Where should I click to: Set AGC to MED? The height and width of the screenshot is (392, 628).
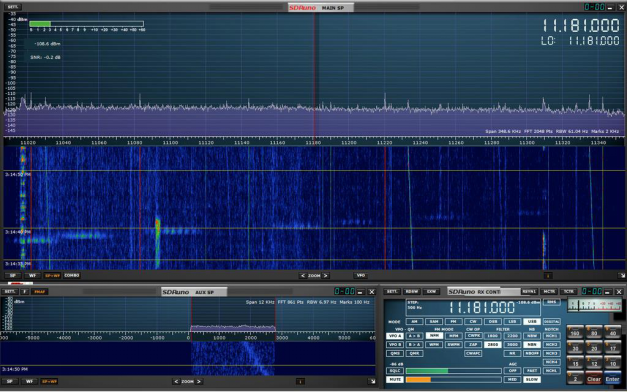tap(512, 379)
